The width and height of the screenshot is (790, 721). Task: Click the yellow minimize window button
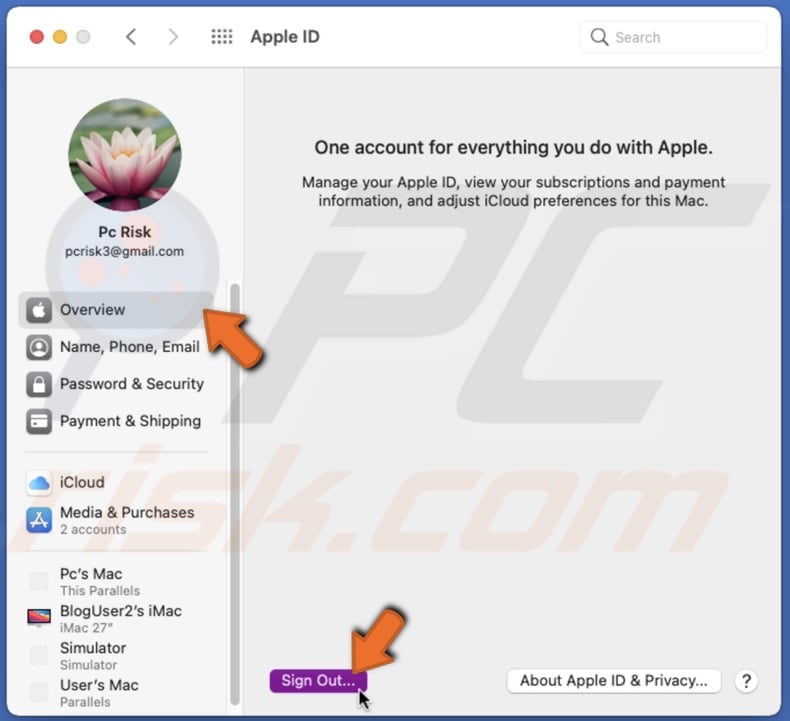60,37
